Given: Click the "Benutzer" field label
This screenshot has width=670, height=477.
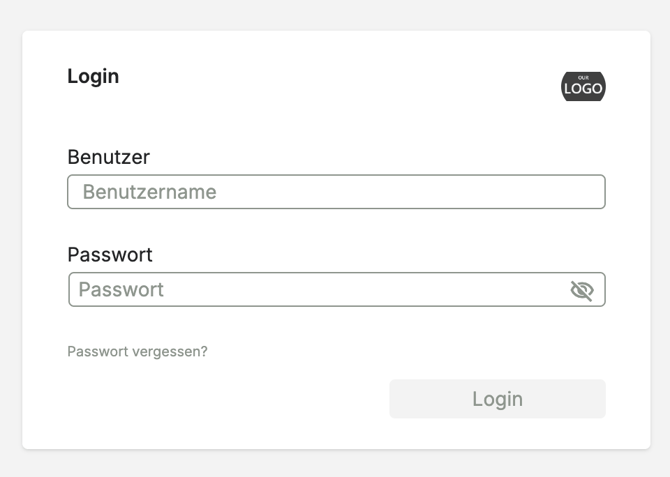Looking at the screenshot, I should (x=108, y=157).
